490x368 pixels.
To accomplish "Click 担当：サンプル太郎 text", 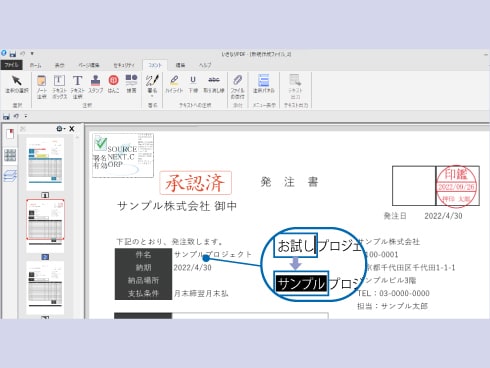I will click(392, 306).
